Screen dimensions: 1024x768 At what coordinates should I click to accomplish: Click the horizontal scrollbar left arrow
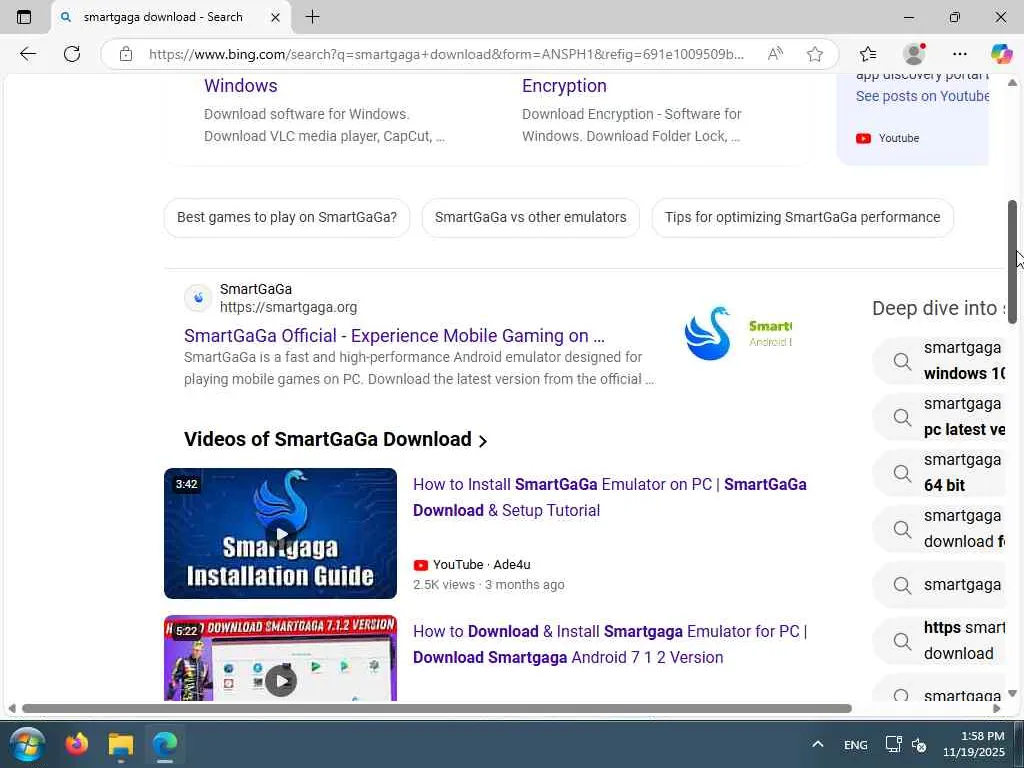tap(12, 709)
